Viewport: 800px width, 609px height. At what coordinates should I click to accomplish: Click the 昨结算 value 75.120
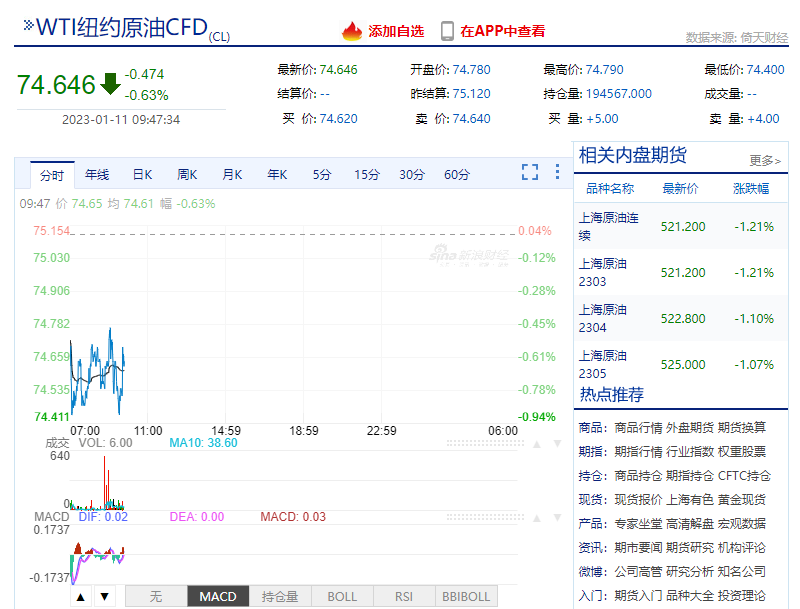click(471, 94)
